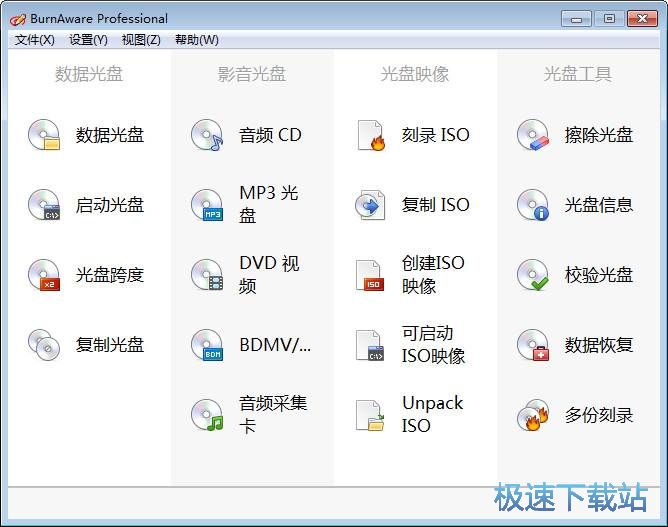The width and height of the screenshot is (668, 527).
Task: Open 擦除光盘 text label
Action: [x=599, y=135]
